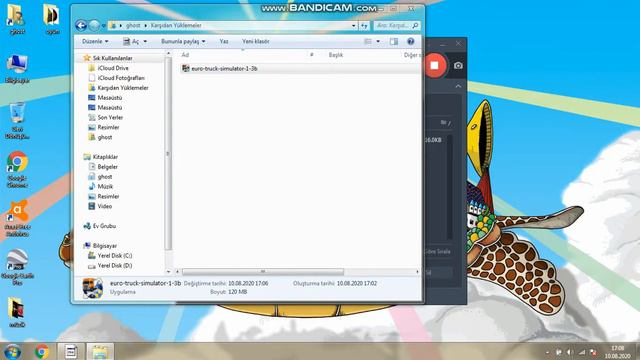Viewport: 640px width, 360px height.
Task: Click the Forward navigation arrow in Explorer
Action: (94, 26)
